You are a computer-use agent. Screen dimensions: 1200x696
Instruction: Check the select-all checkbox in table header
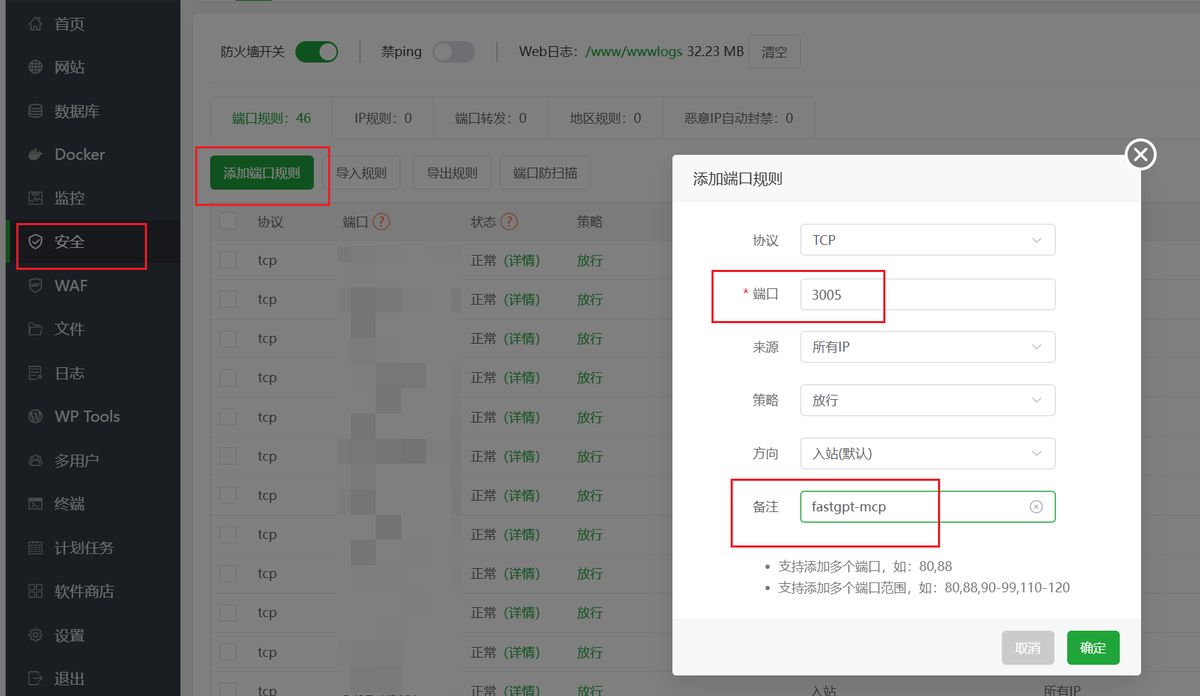click(228, 222)
